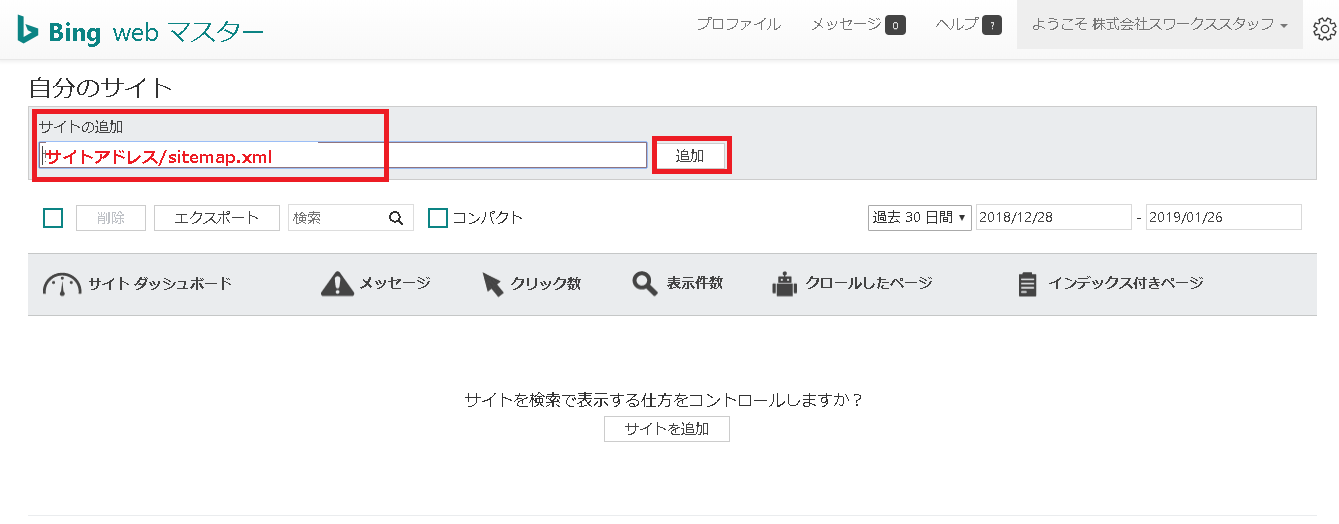Expand the ようこそ account dropdown menu

[1161, 24]
